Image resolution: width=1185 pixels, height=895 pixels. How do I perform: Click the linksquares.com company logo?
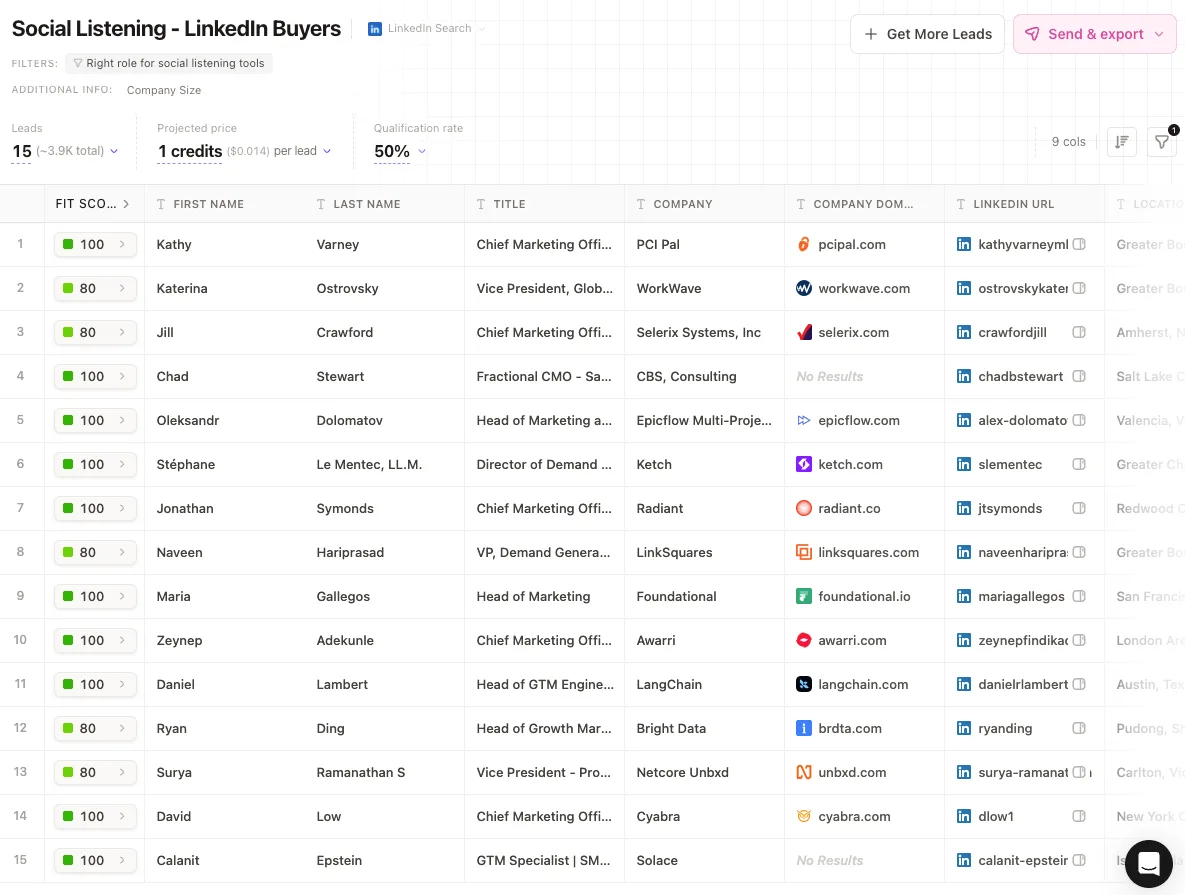[804, 553]
